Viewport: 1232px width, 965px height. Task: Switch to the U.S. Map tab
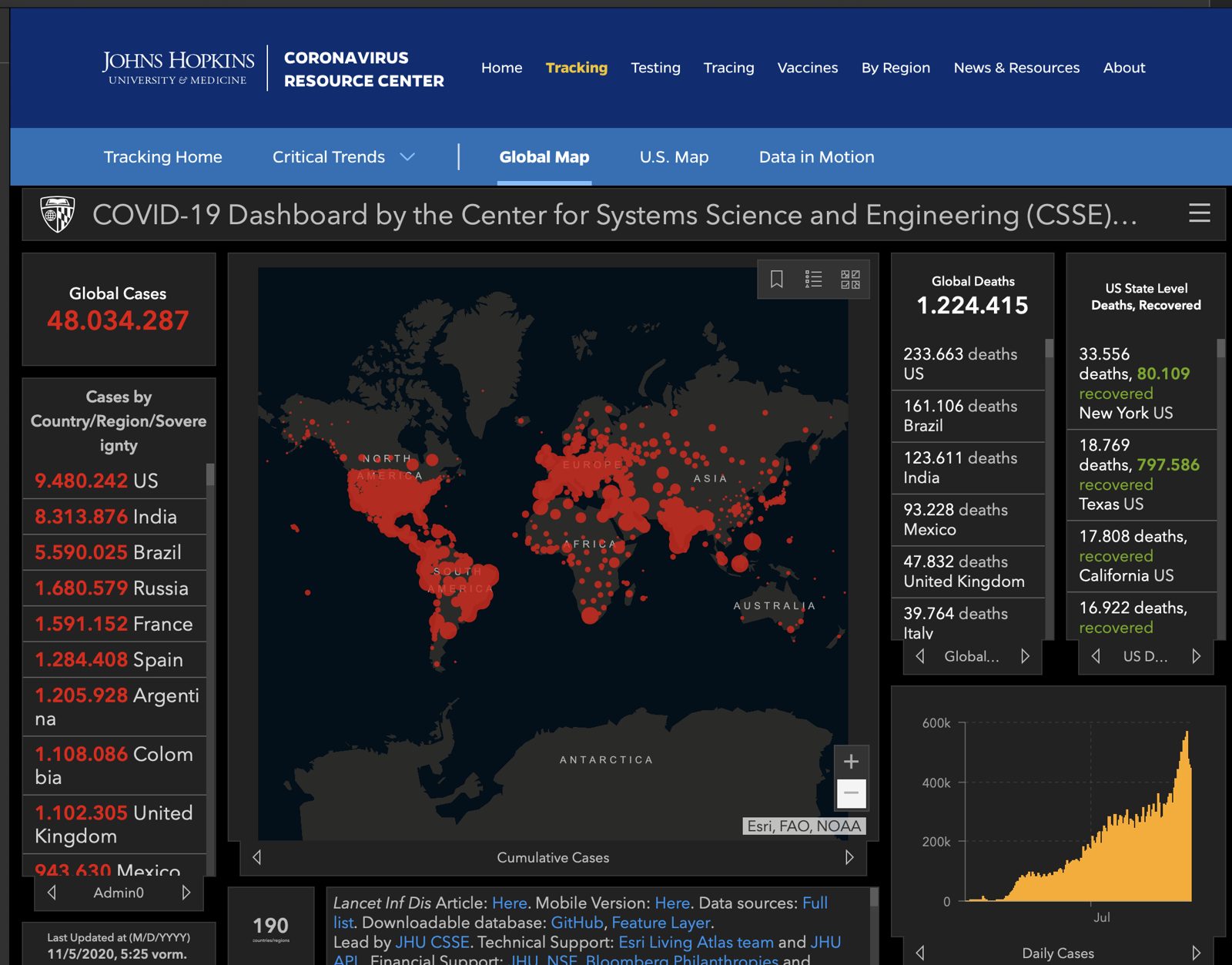pyautogui.click(x=674, y=157)
